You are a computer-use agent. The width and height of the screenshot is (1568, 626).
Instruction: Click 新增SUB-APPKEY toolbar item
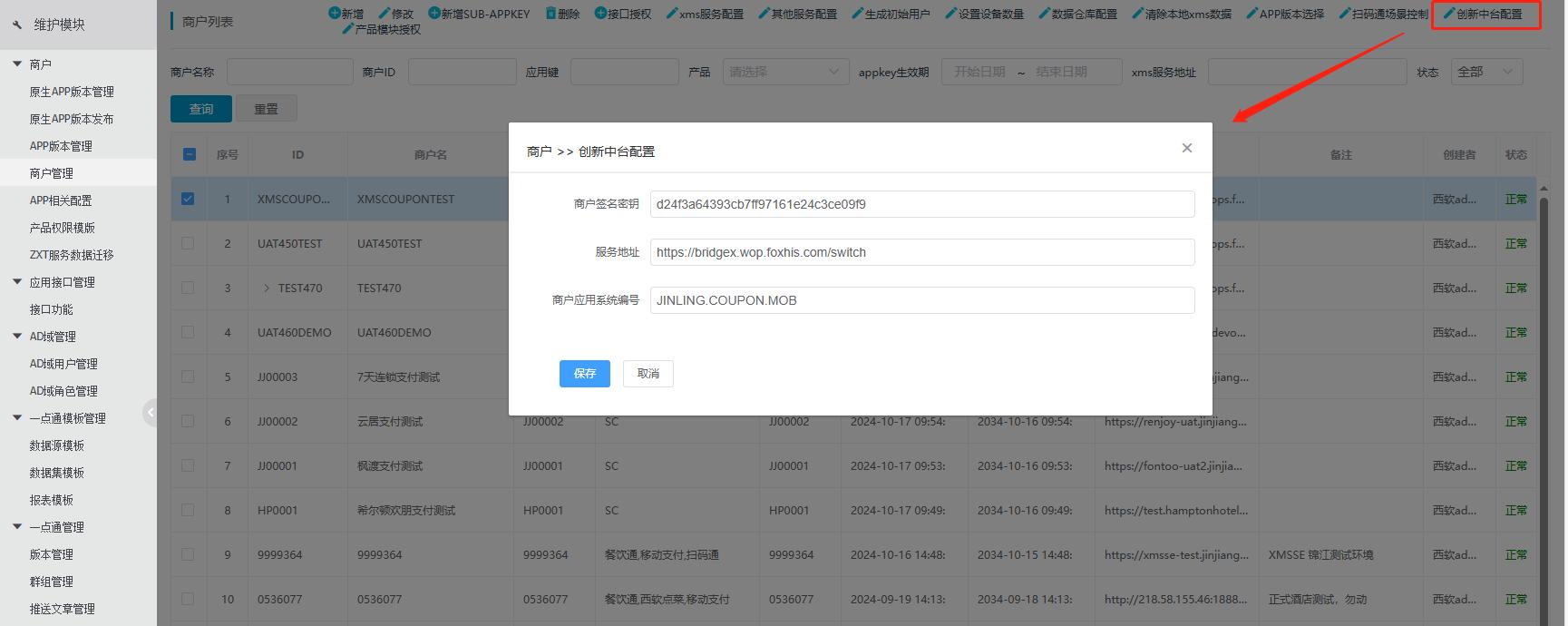point(479,14)
